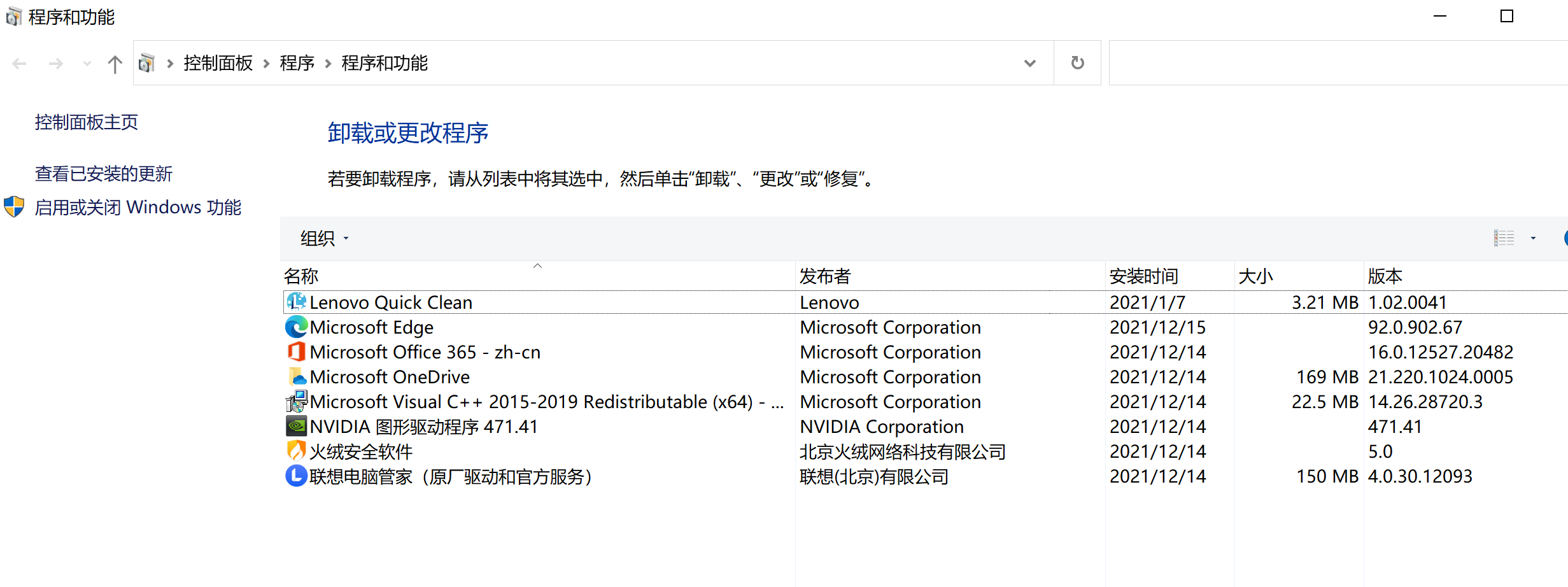This screenshot has height=587, width=1568.
Task: Click the Microsoft Office 365 program icon
Action: 296,351
